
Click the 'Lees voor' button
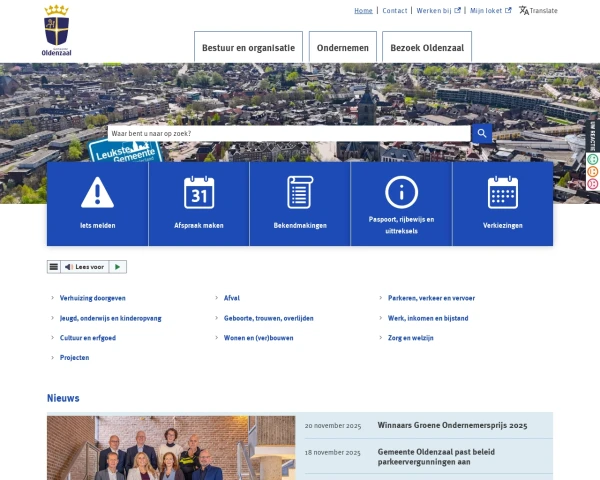click(x=84, y=267)
